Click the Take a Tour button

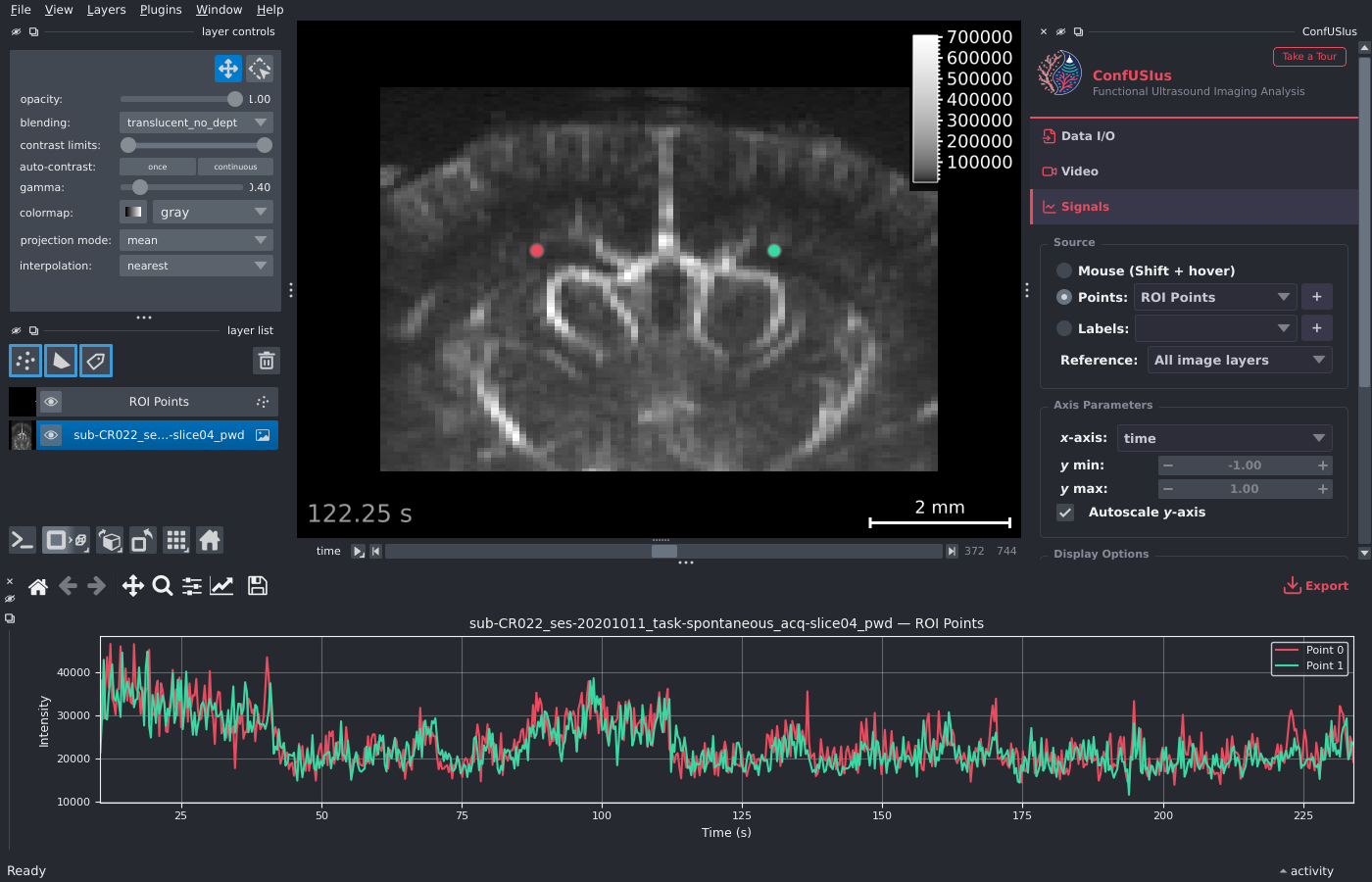click(x=1309, y=57)
